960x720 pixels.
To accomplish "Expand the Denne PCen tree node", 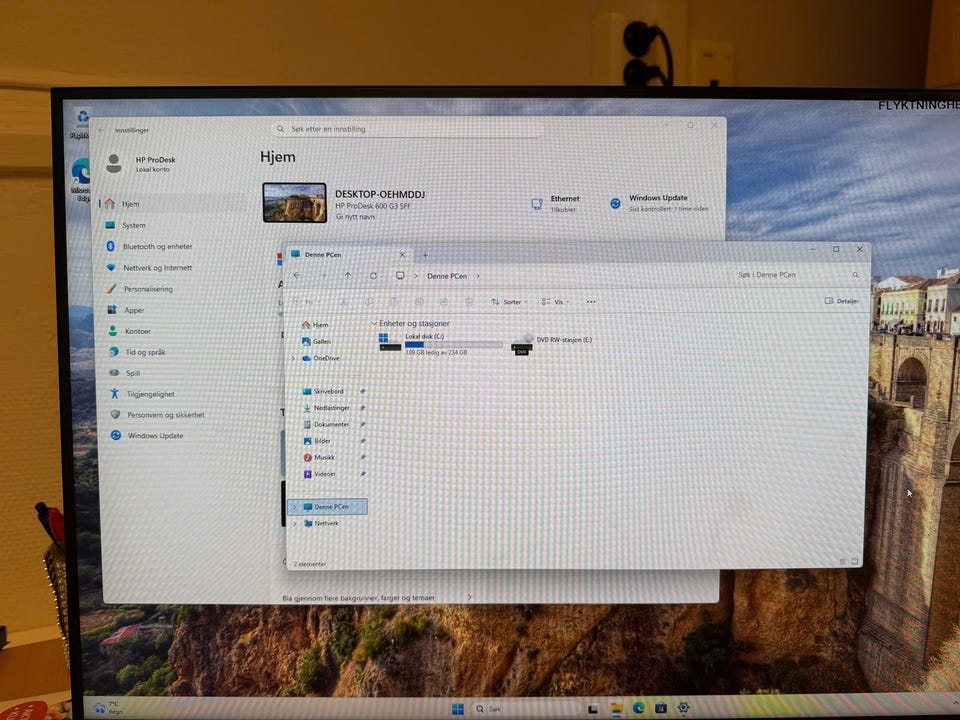I will point(294,507).
